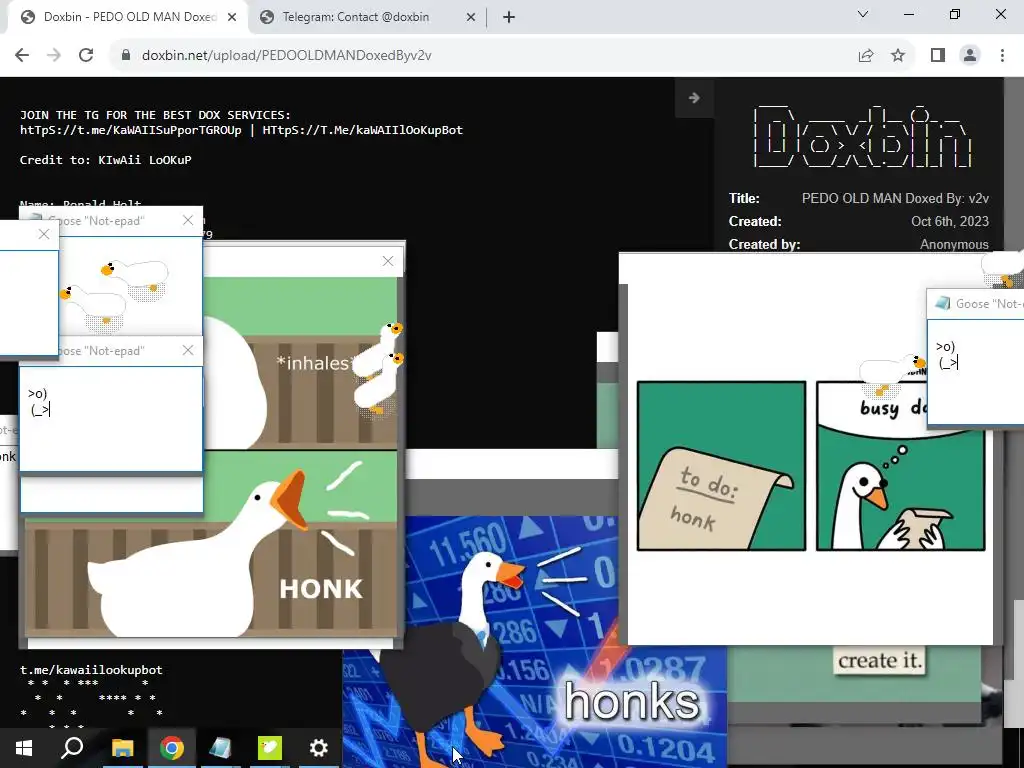Open the Chrome three-dot menu
This screenshot has width=1024, height=768.
click(1002, 56)
